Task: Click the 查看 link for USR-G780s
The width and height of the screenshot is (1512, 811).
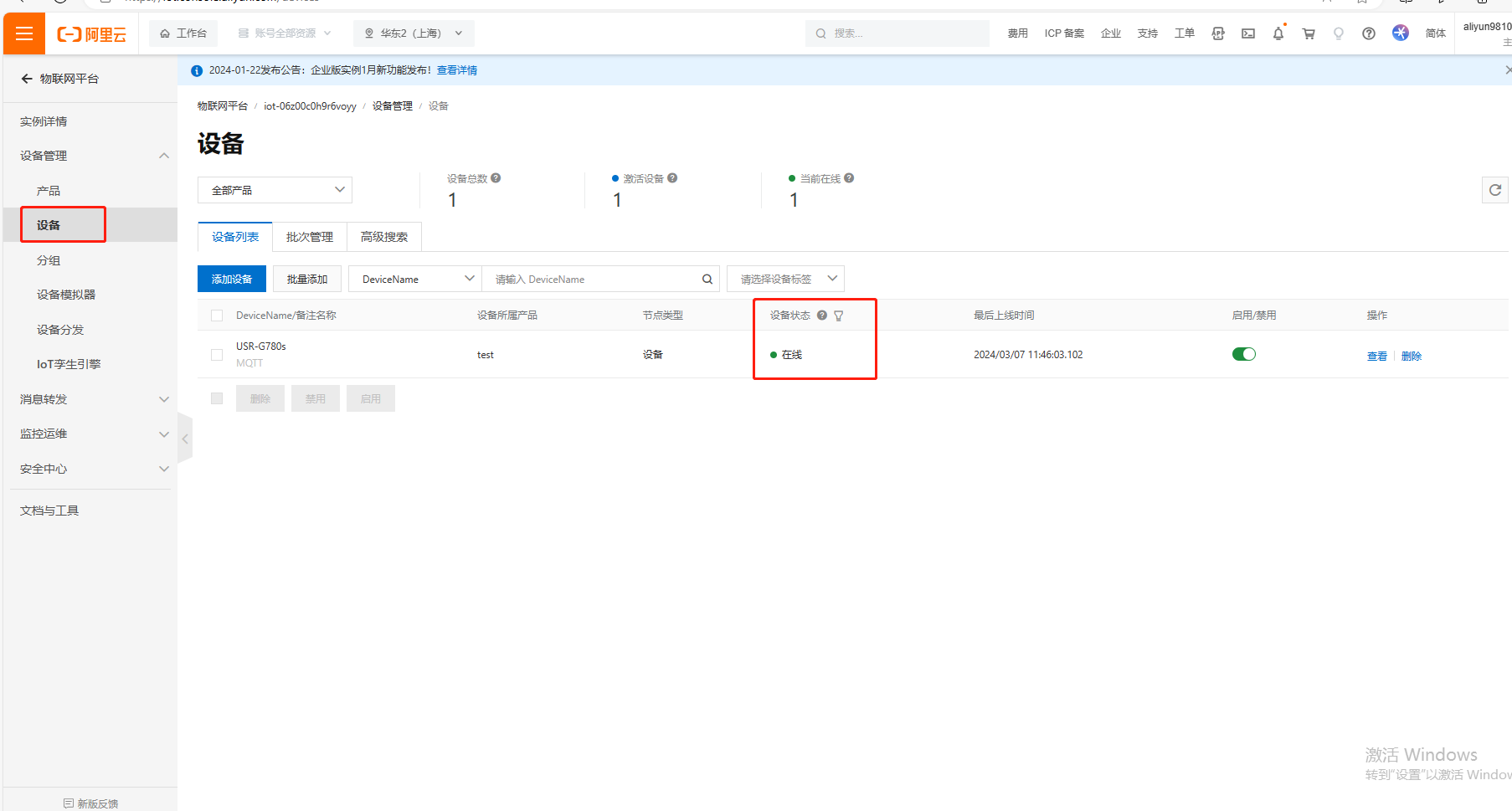Action: 1376,356
